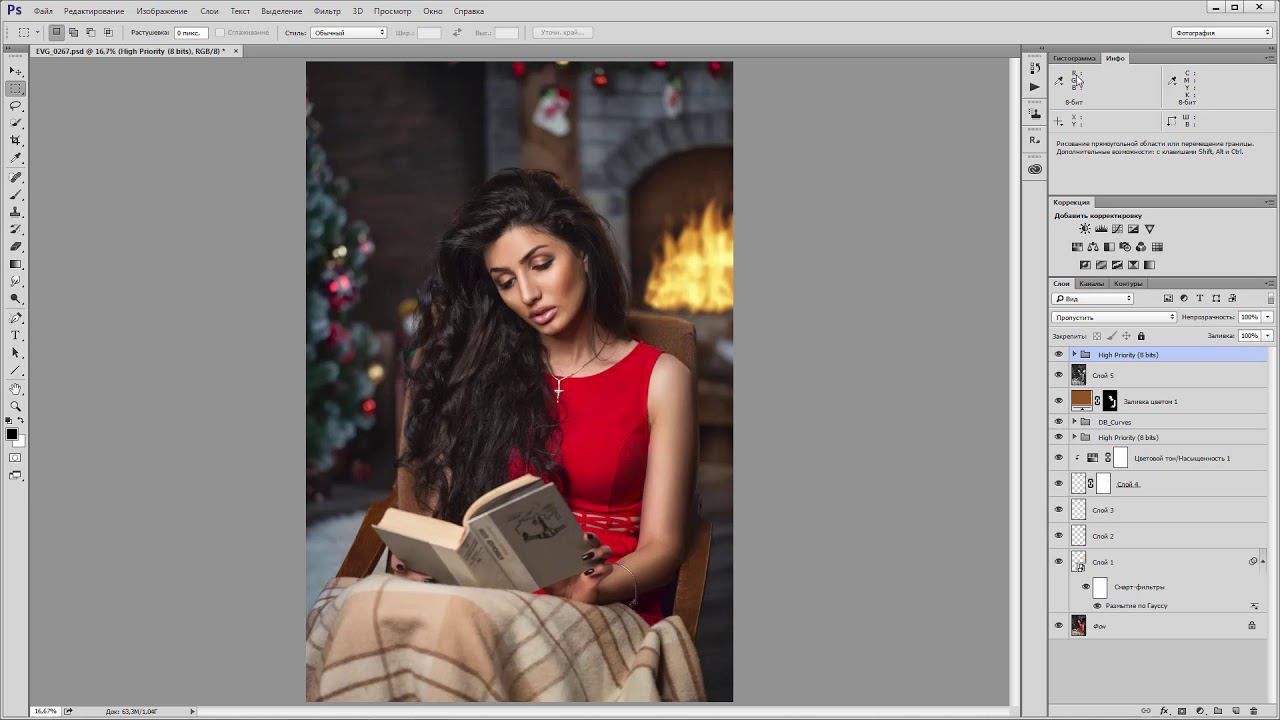This screenshot has width=1280, height=720.
Task: Click the zoom percentage field in status bar
Action: 46,711
